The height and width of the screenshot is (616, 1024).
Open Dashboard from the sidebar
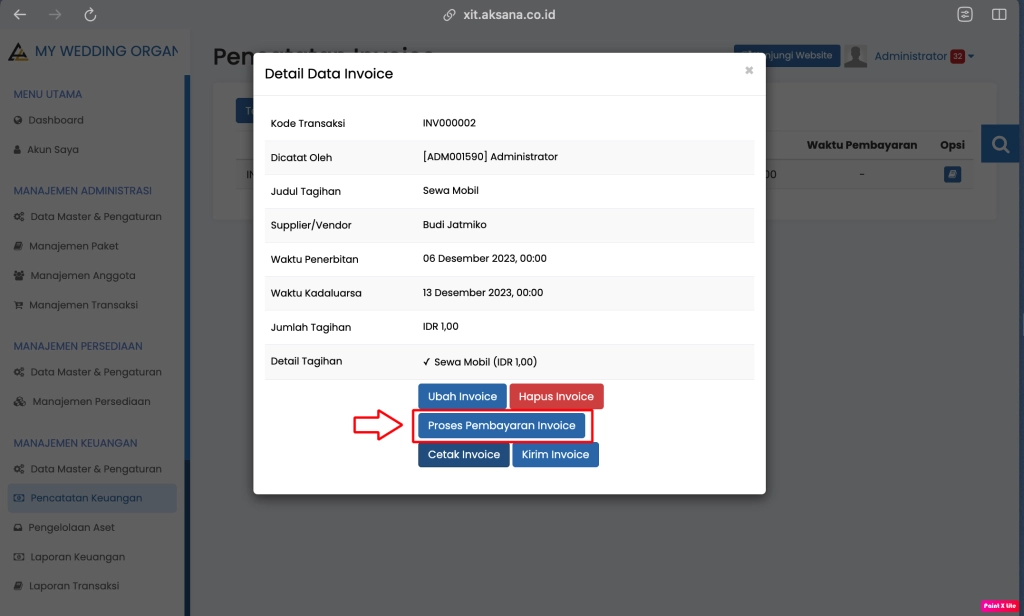(x=55, y=120)
